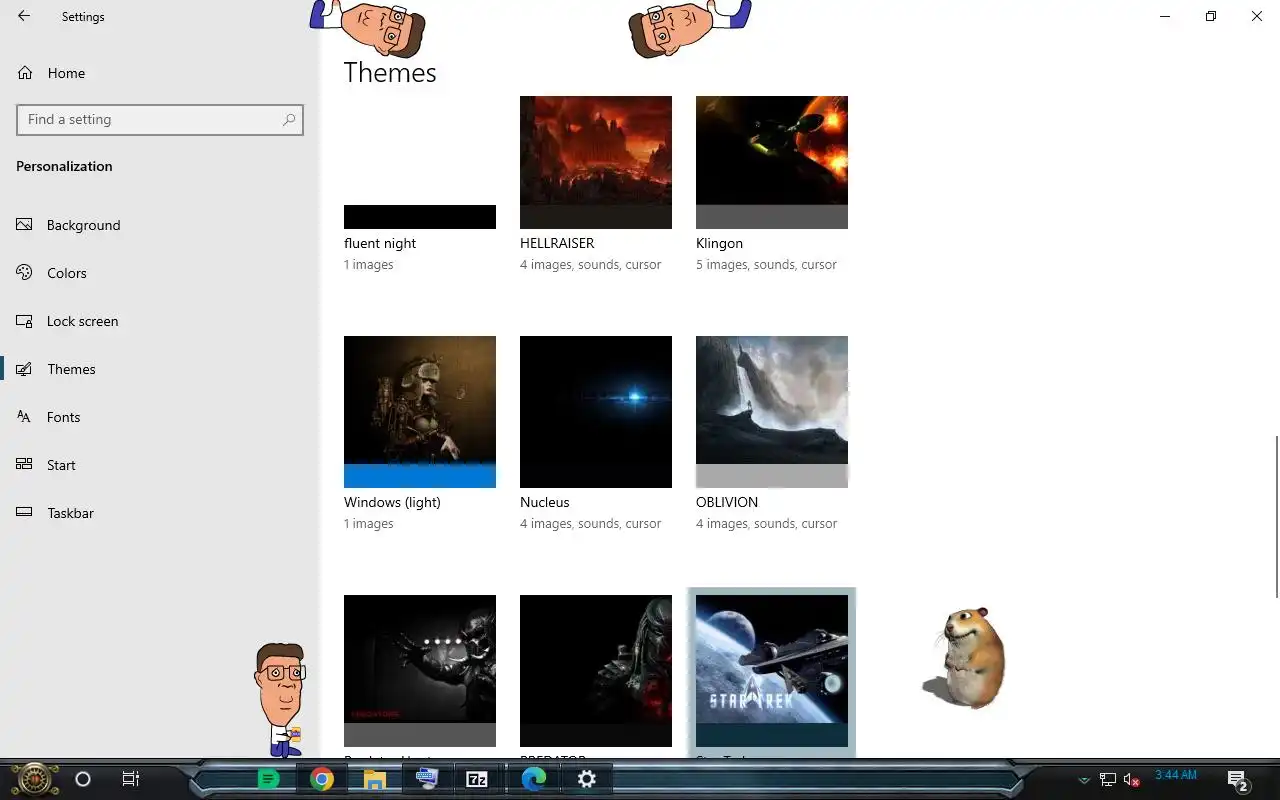Image resolution: width=1280 pixels, height=800 pixels.
Task: Open the computer monitor app on taskbar
Action: point(427,779)
